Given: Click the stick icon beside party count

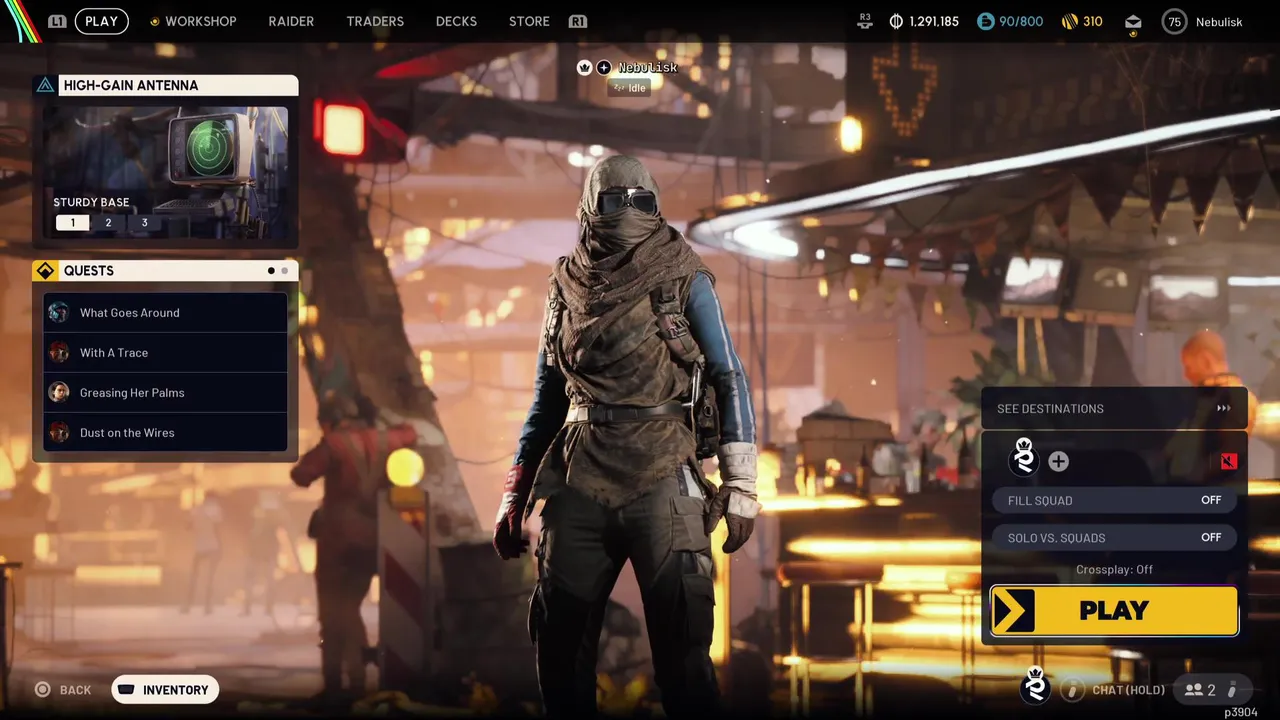Looking at the screenshot, I should pos(1232,690).
